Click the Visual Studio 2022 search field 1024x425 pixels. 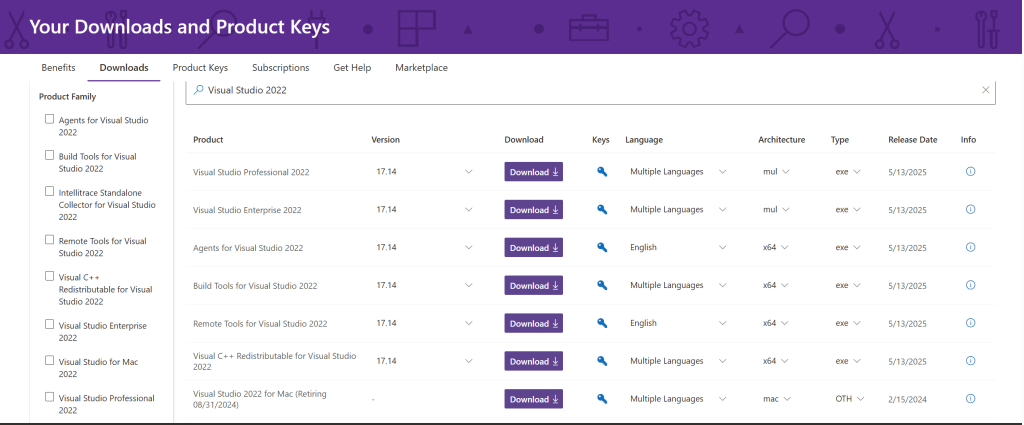coord(580,90)
